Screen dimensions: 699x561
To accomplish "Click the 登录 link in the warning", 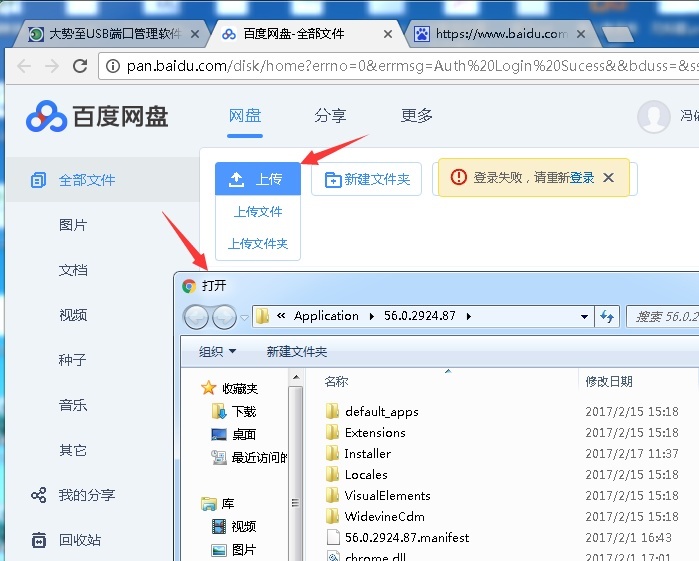I will (582, 177).
